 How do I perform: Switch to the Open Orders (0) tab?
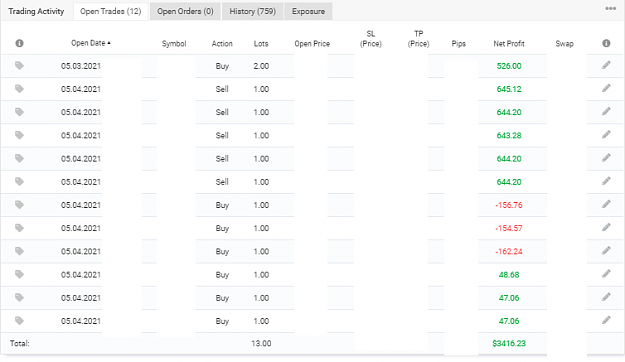(x=185, y=11)
